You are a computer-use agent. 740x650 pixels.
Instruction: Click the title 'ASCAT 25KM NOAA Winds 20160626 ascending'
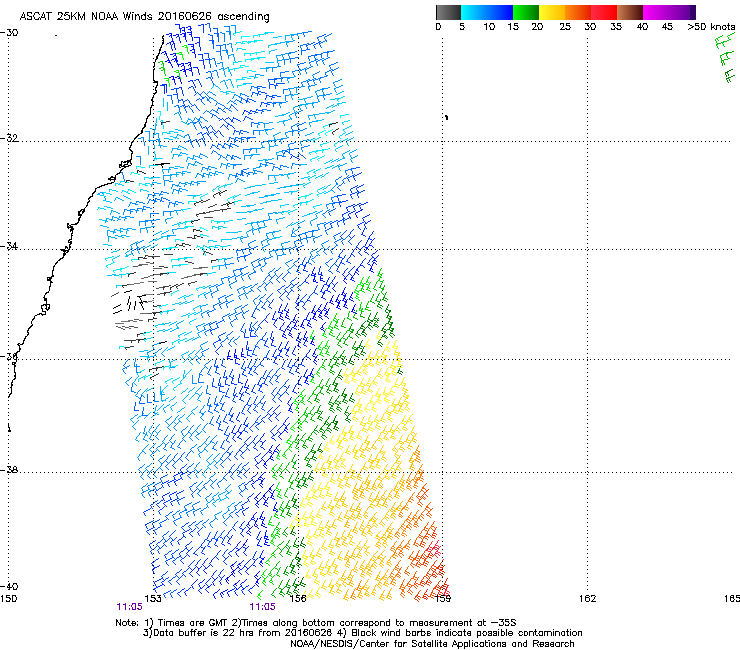pyautogui.click(x=144, y=17)
